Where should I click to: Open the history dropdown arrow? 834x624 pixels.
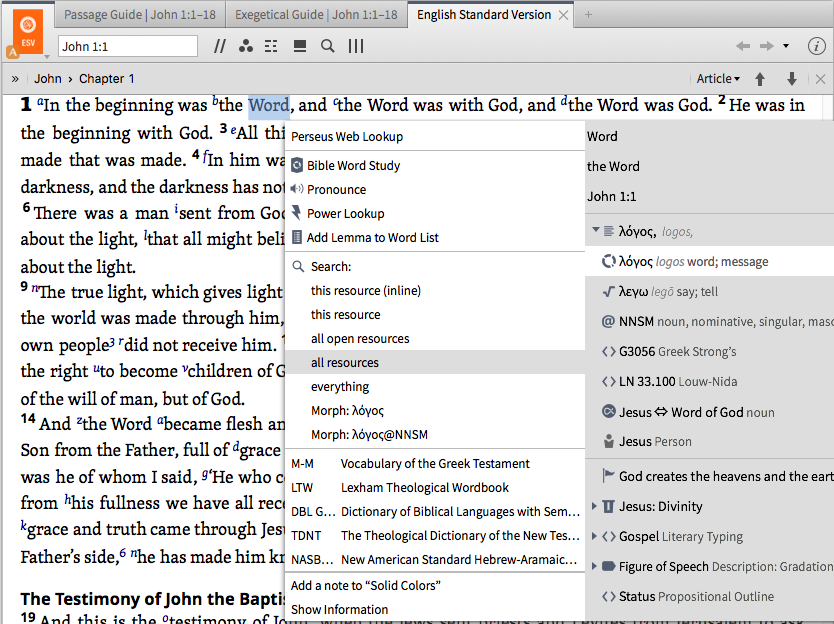click(786, 46)
